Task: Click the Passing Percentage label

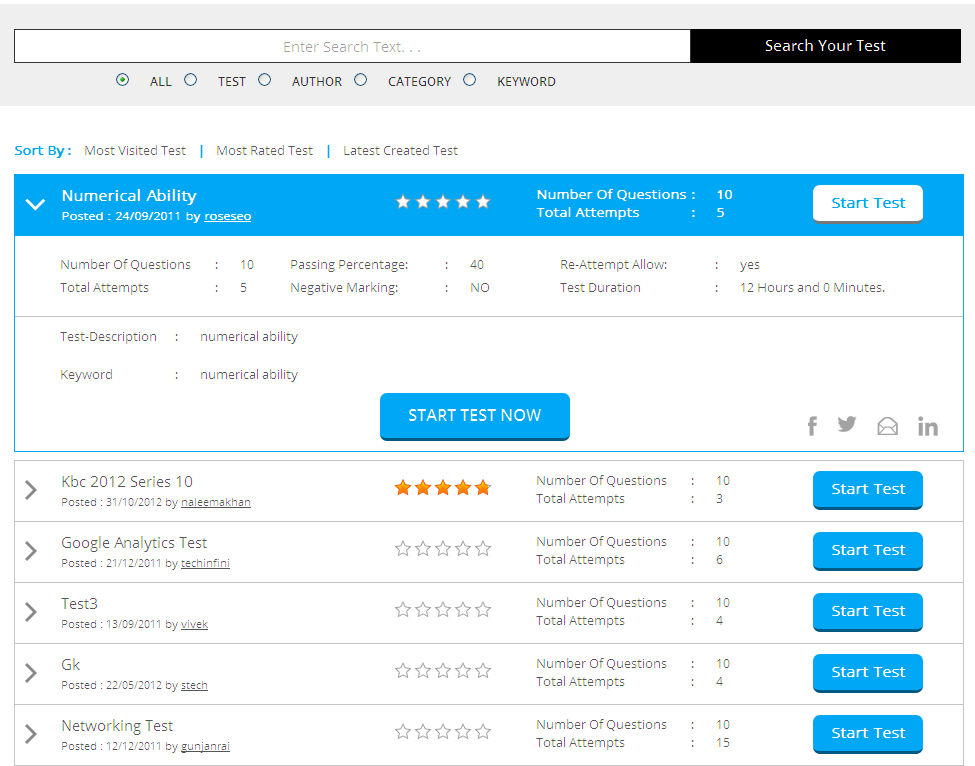Action: click(x=349, y=265)
